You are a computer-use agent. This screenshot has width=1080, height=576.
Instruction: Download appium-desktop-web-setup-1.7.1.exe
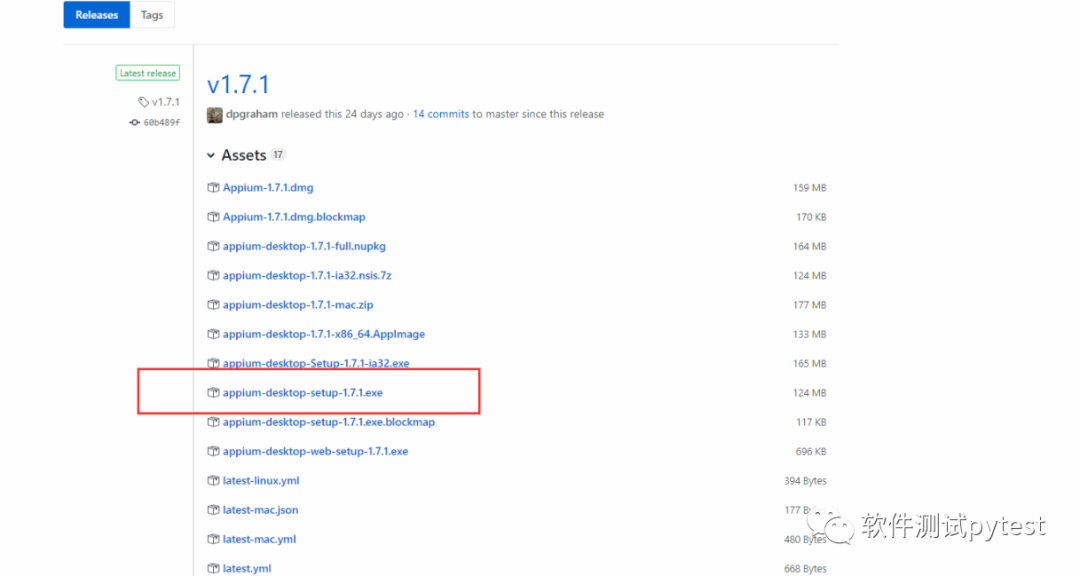tap(315, 451)
